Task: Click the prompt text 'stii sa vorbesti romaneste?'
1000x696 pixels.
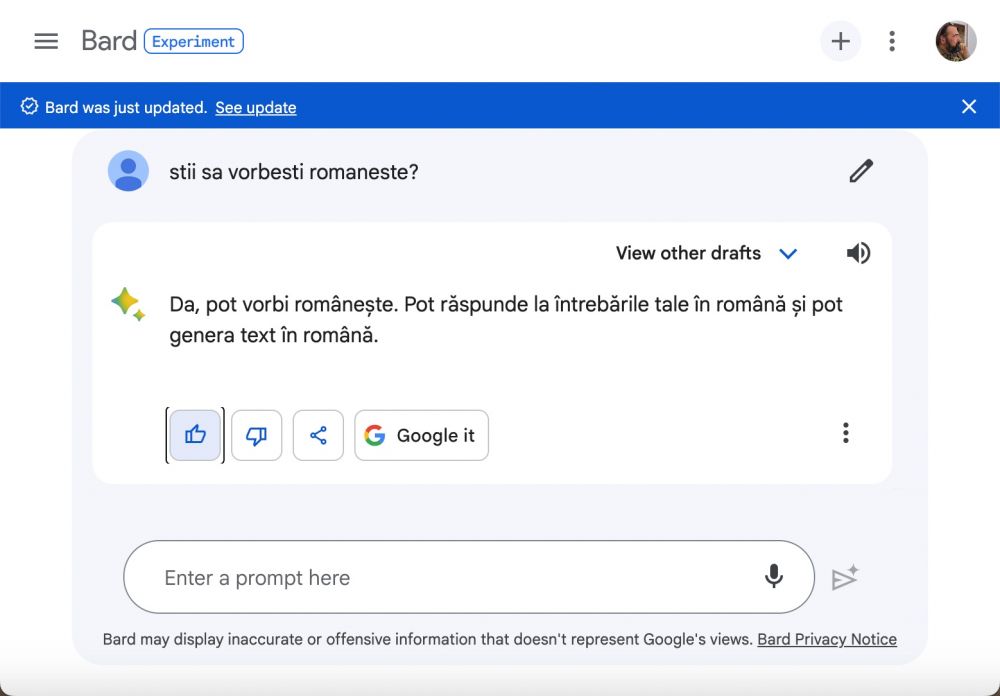Action: [x=293, y=172]
